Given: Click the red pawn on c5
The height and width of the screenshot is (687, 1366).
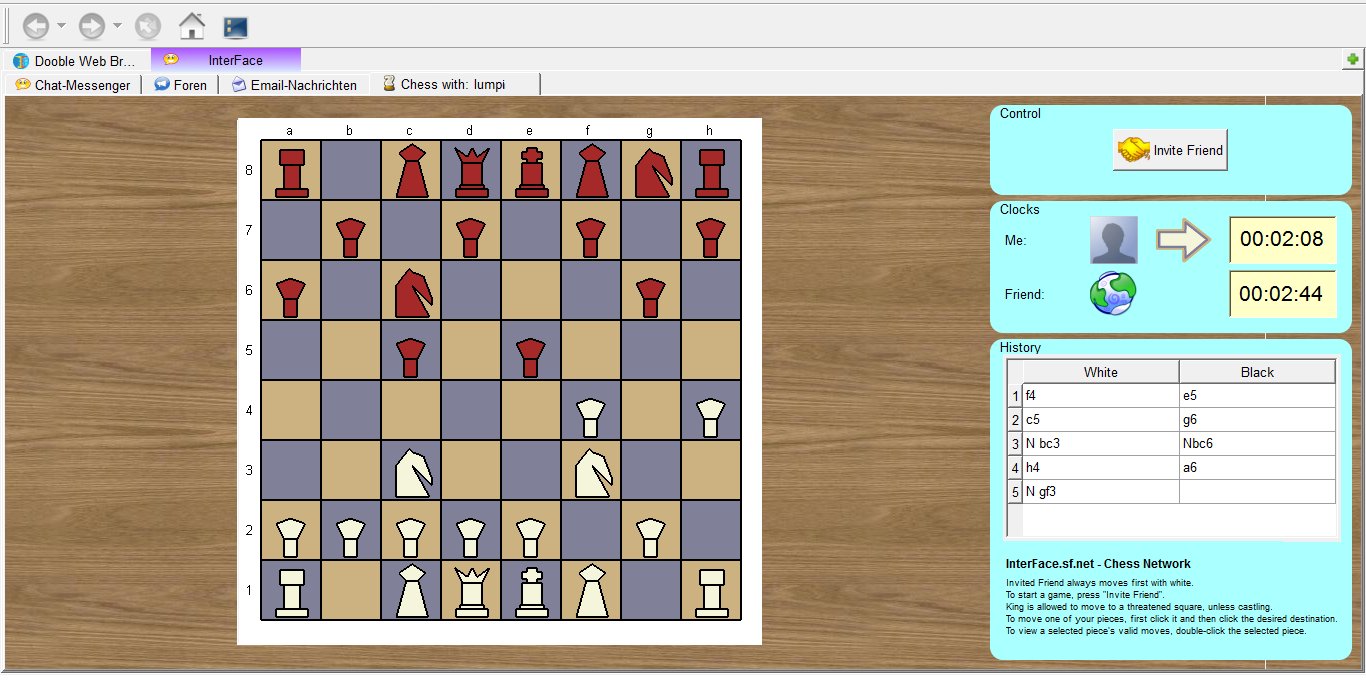Looking at the screenshot, I should (411, 358).
